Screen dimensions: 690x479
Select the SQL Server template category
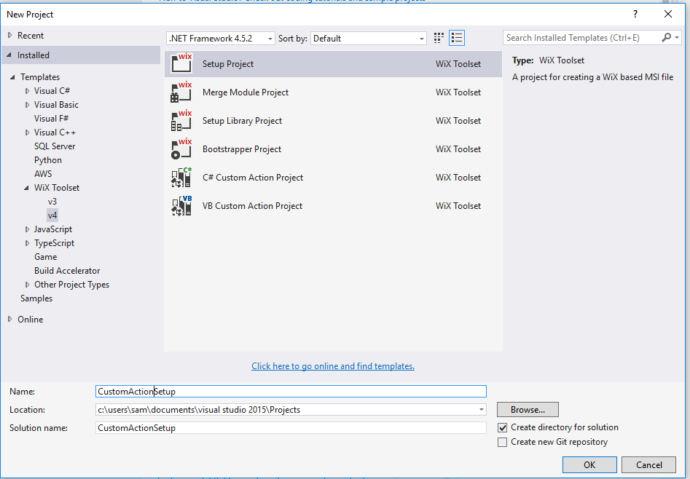[57, 146]
